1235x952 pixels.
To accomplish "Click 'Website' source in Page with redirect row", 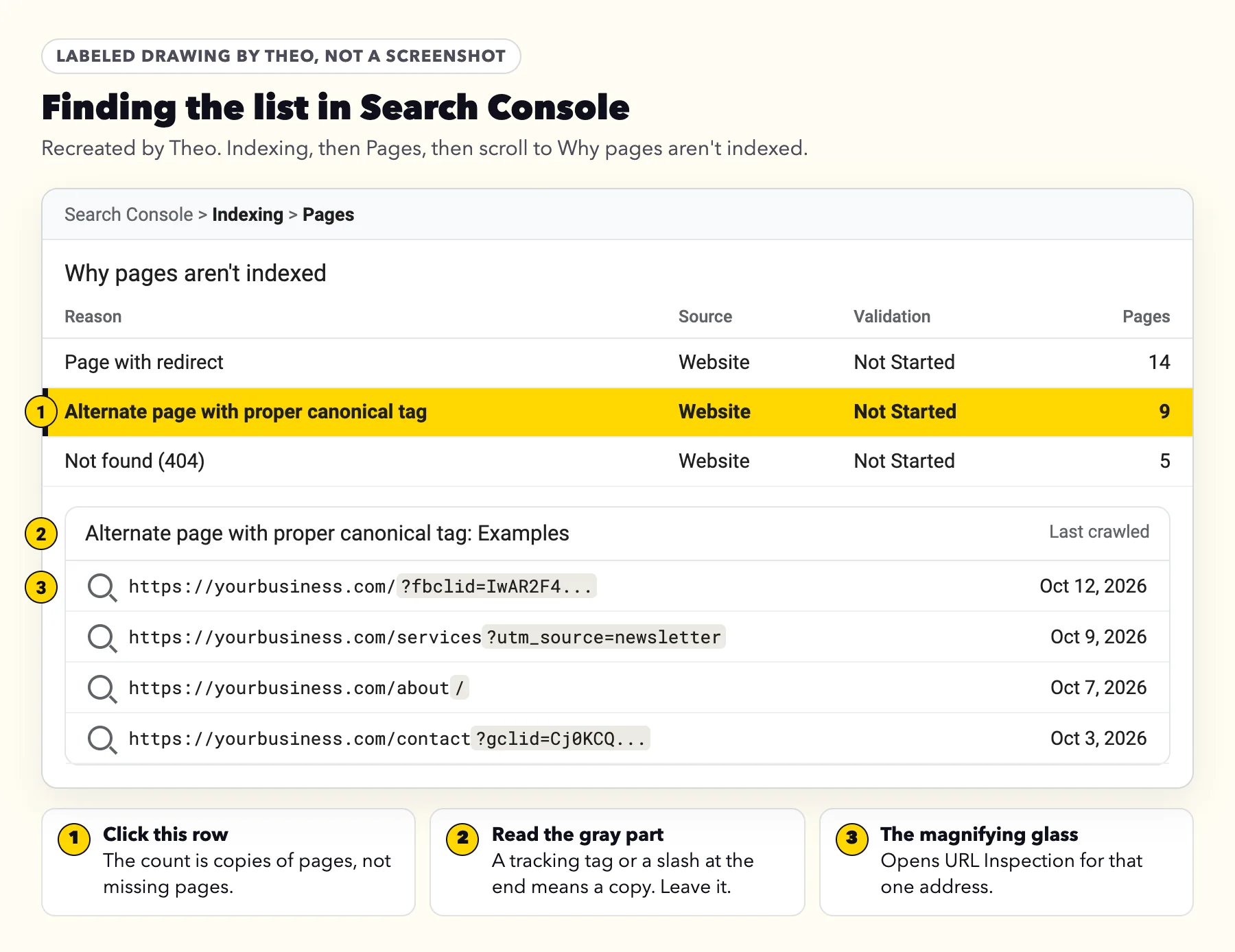I will coord(714,362).
